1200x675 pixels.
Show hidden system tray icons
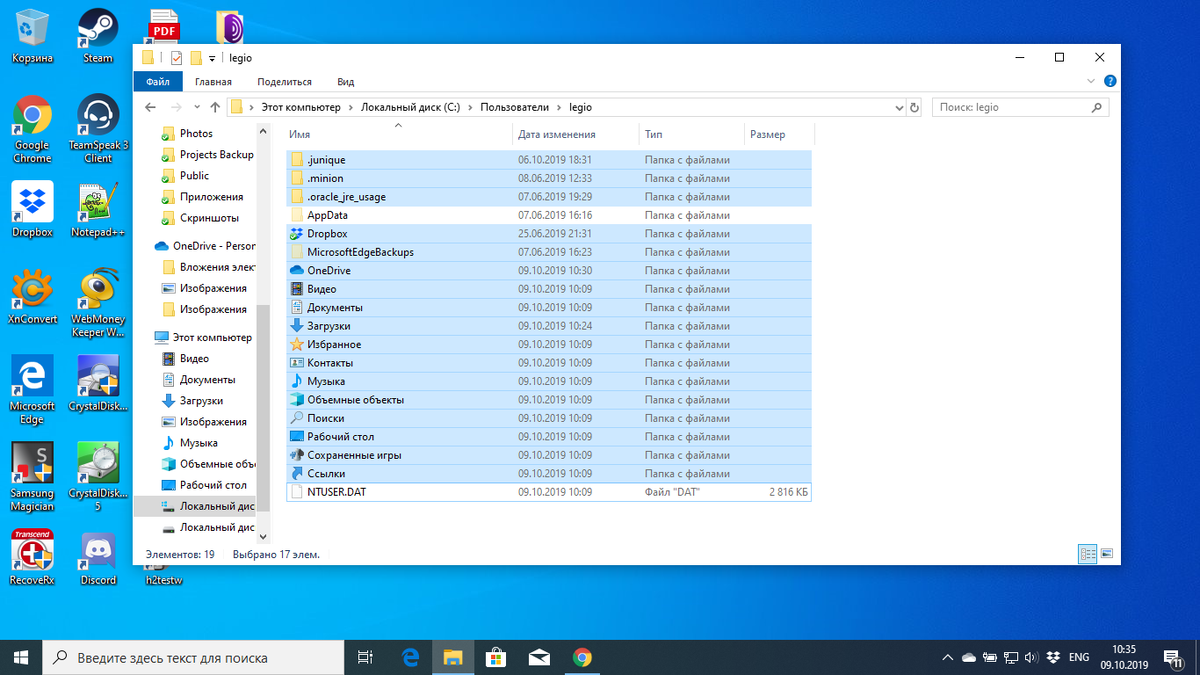coord(947,657)
